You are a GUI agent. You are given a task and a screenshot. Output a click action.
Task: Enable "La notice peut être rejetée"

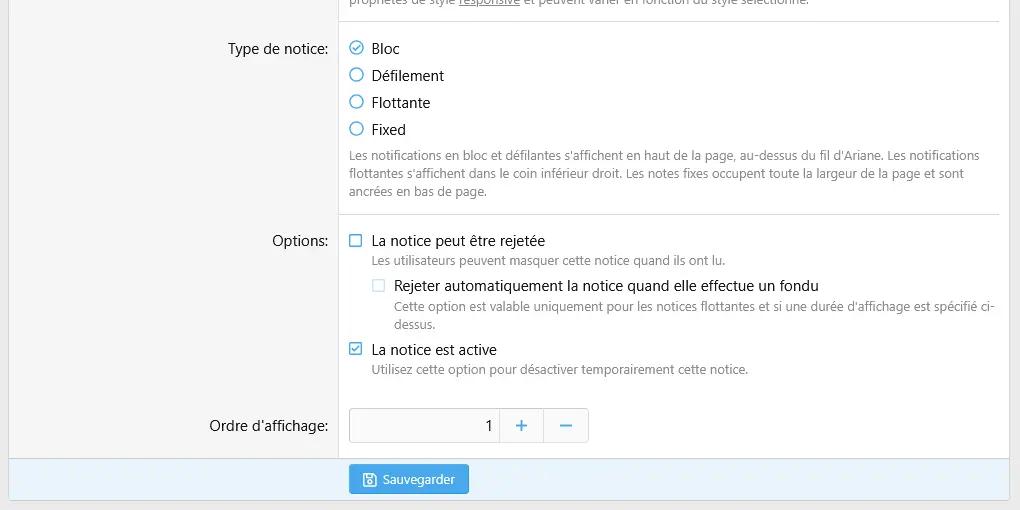(x=356, y=241)
